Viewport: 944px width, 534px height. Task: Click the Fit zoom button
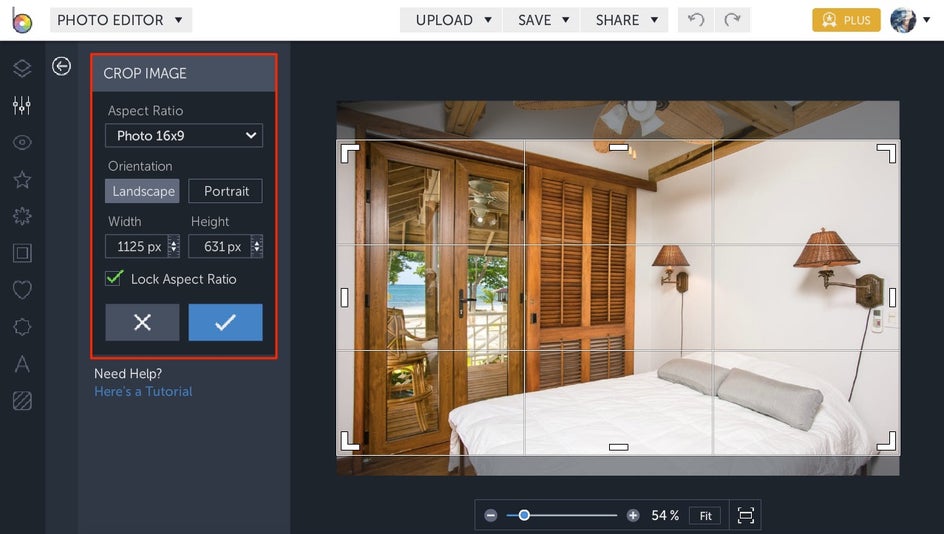click(x=705, y=515)
